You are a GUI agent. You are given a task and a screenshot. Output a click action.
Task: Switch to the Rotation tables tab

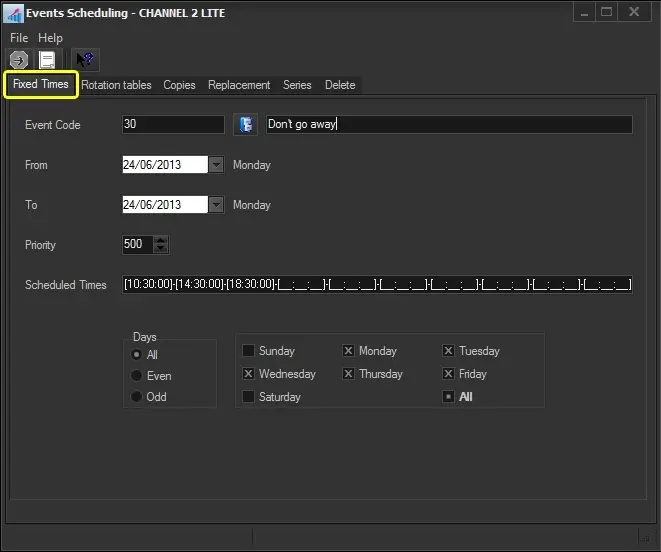116,85
